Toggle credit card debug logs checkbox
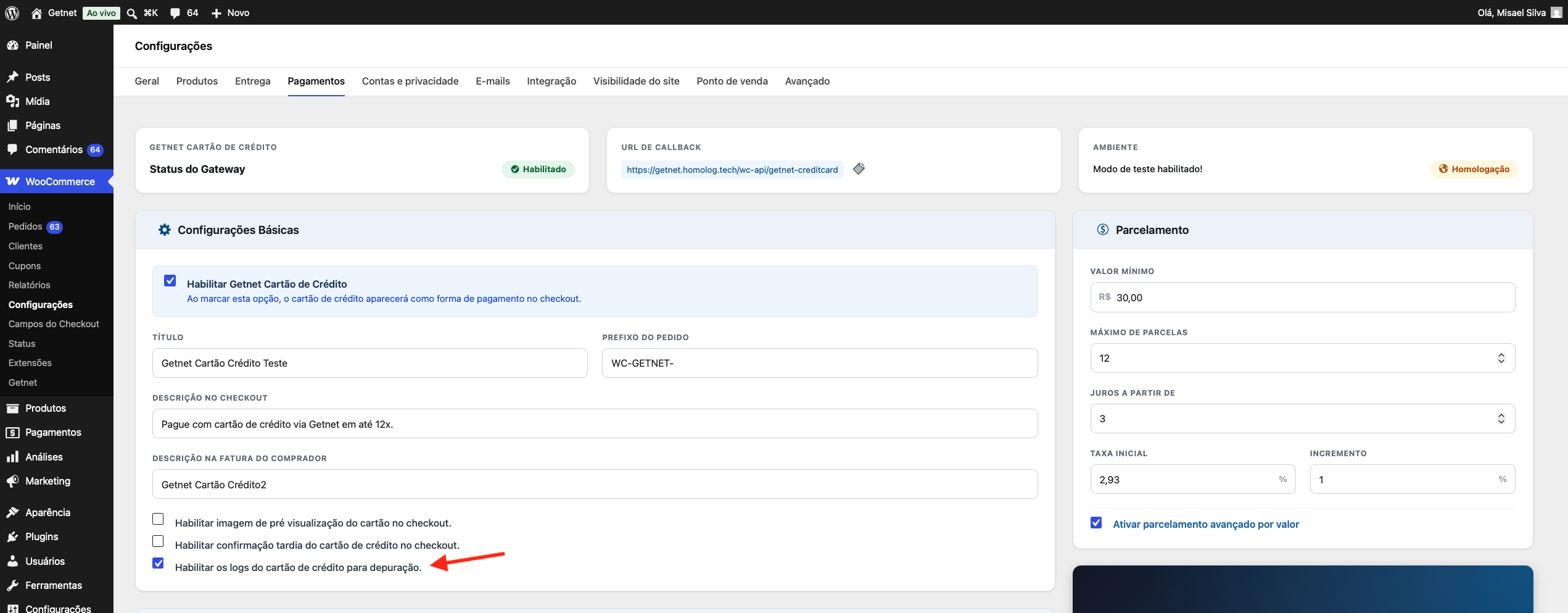The image size is (1568, 613). (x=158, y=563)
